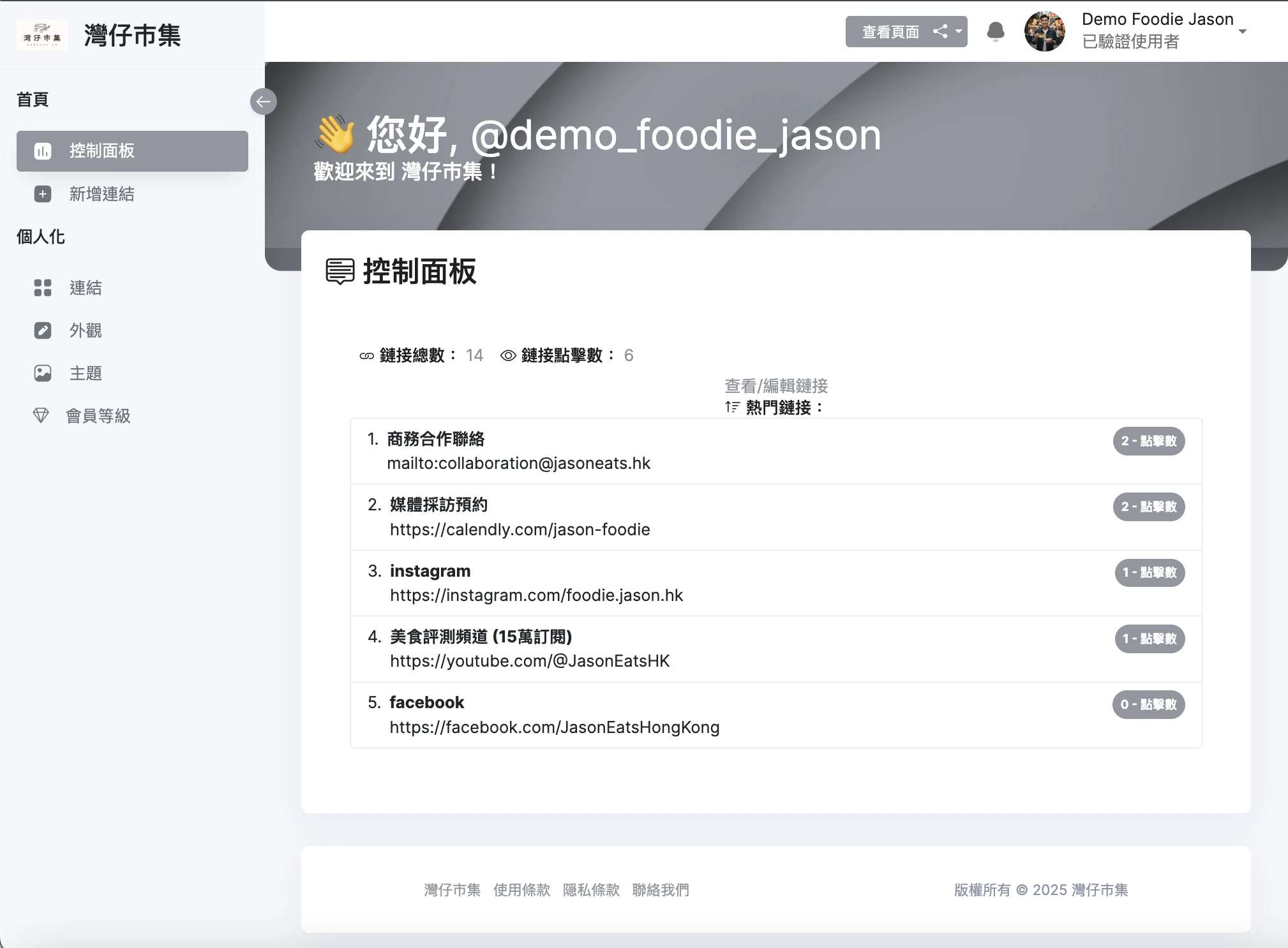Viewport: 1288px width, 948px height.
Task: Open the 查看頁面 button
Action: pos(890,31)
